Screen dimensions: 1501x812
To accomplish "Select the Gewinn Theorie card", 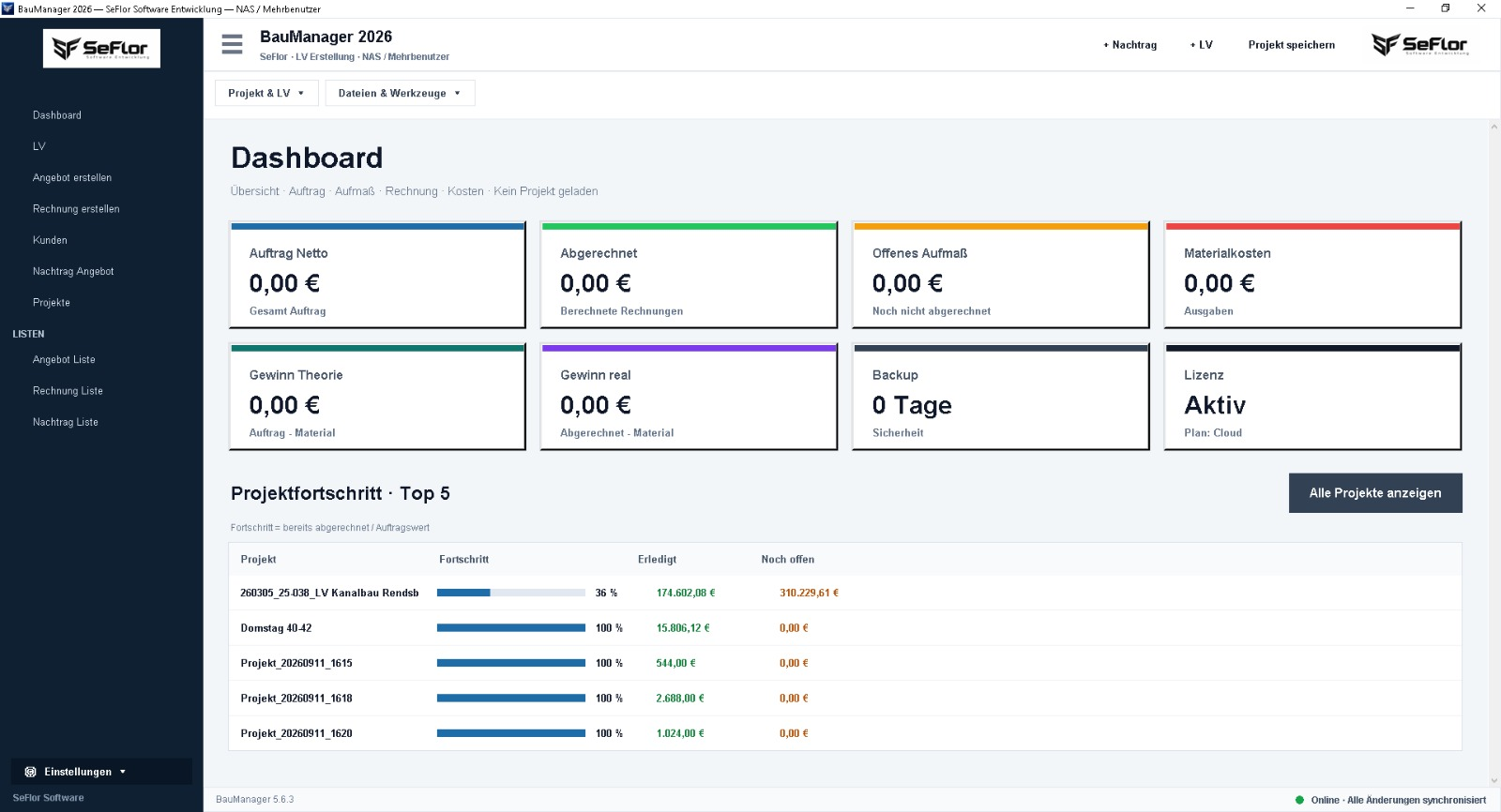I will coord(377,397).
